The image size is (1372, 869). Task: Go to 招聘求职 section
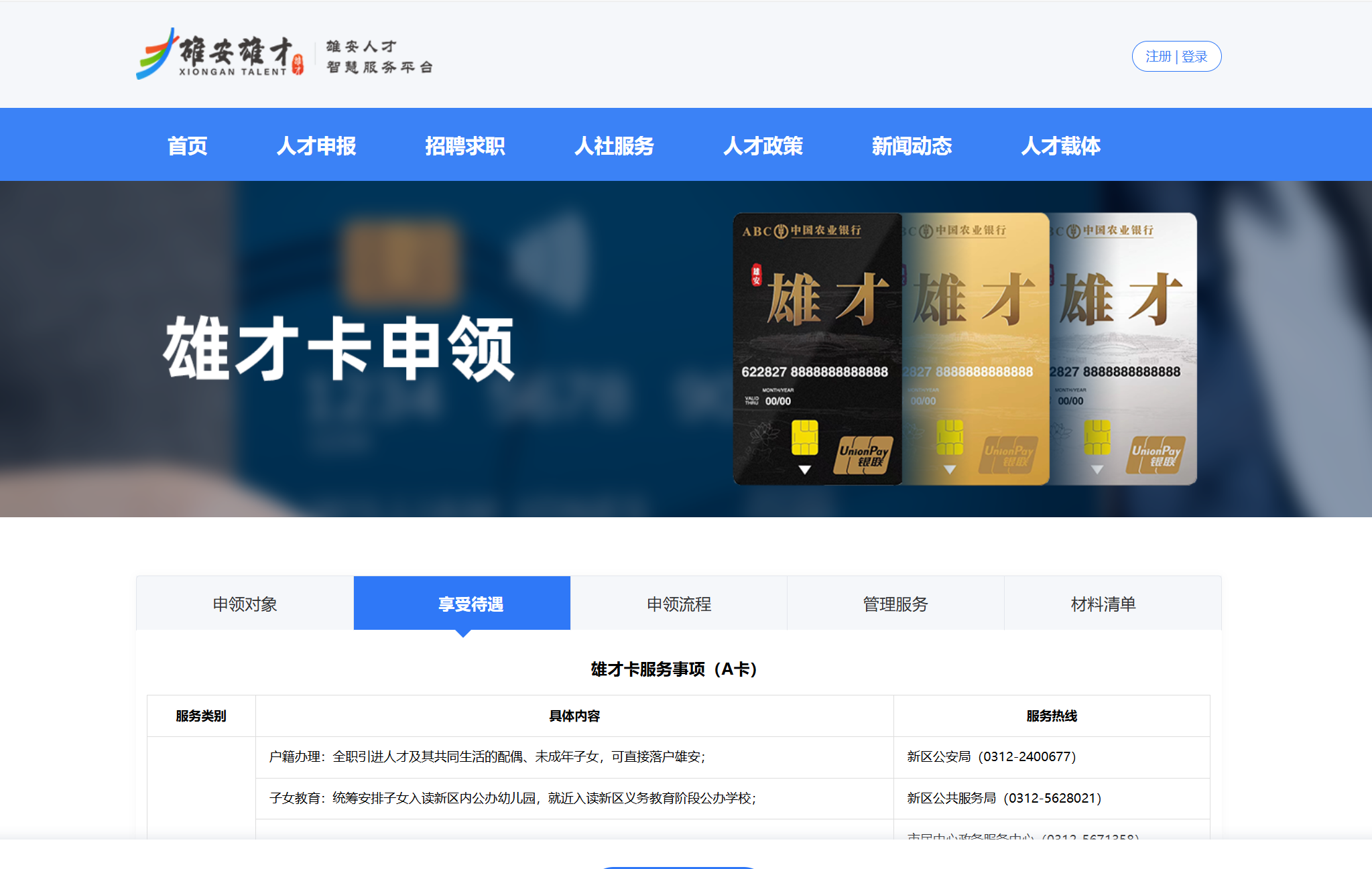click(464, 145)
